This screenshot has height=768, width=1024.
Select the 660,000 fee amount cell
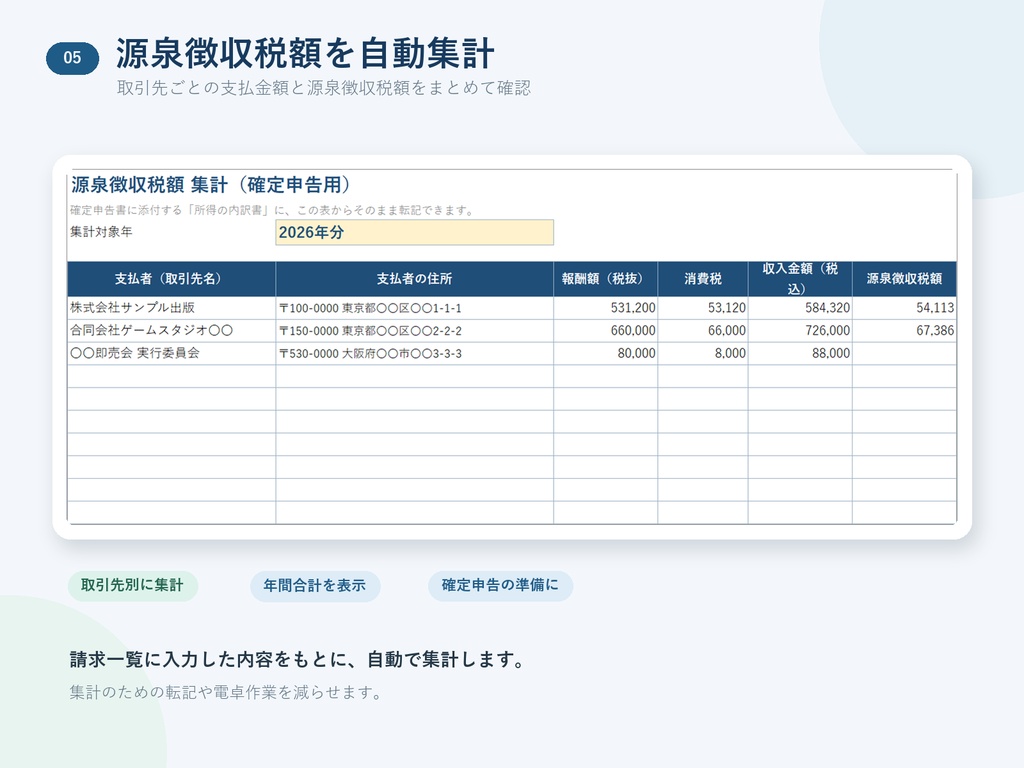(x=605, y=330)
